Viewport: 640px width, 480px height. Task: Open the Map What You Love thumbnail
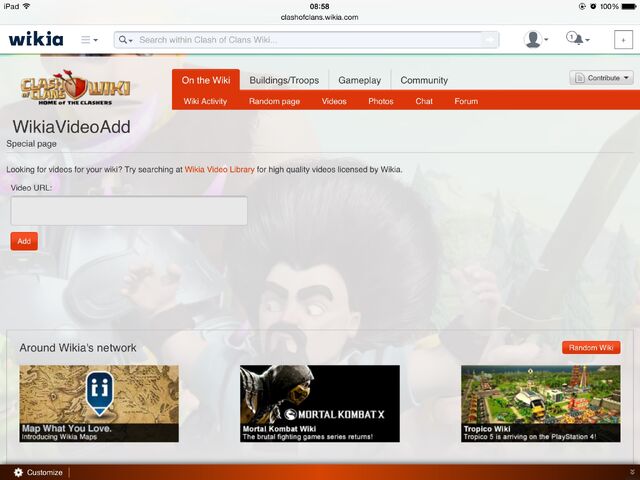(99, 403)
